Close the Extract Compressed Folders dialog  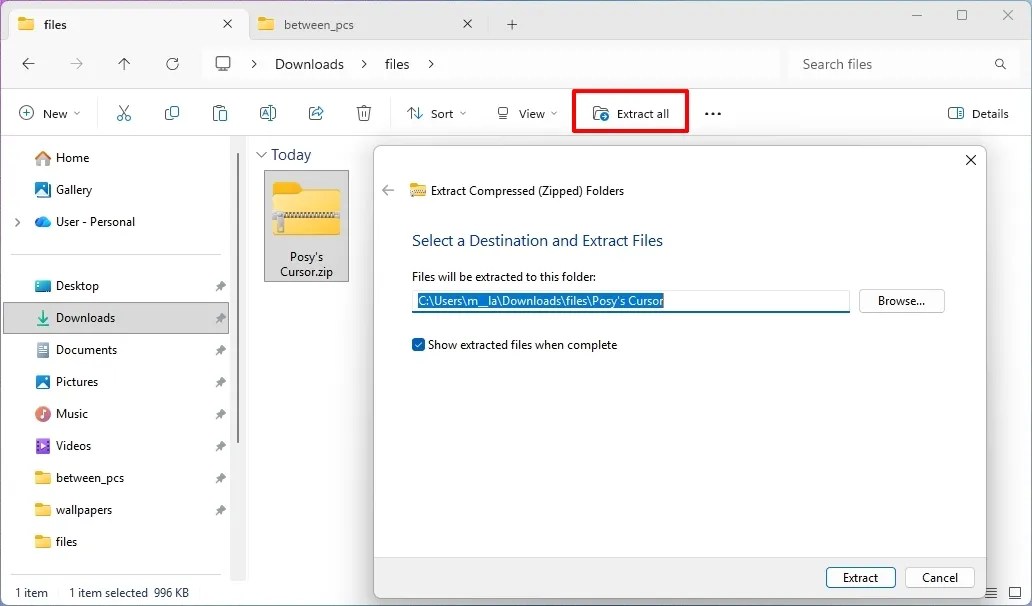coord(970,160)
